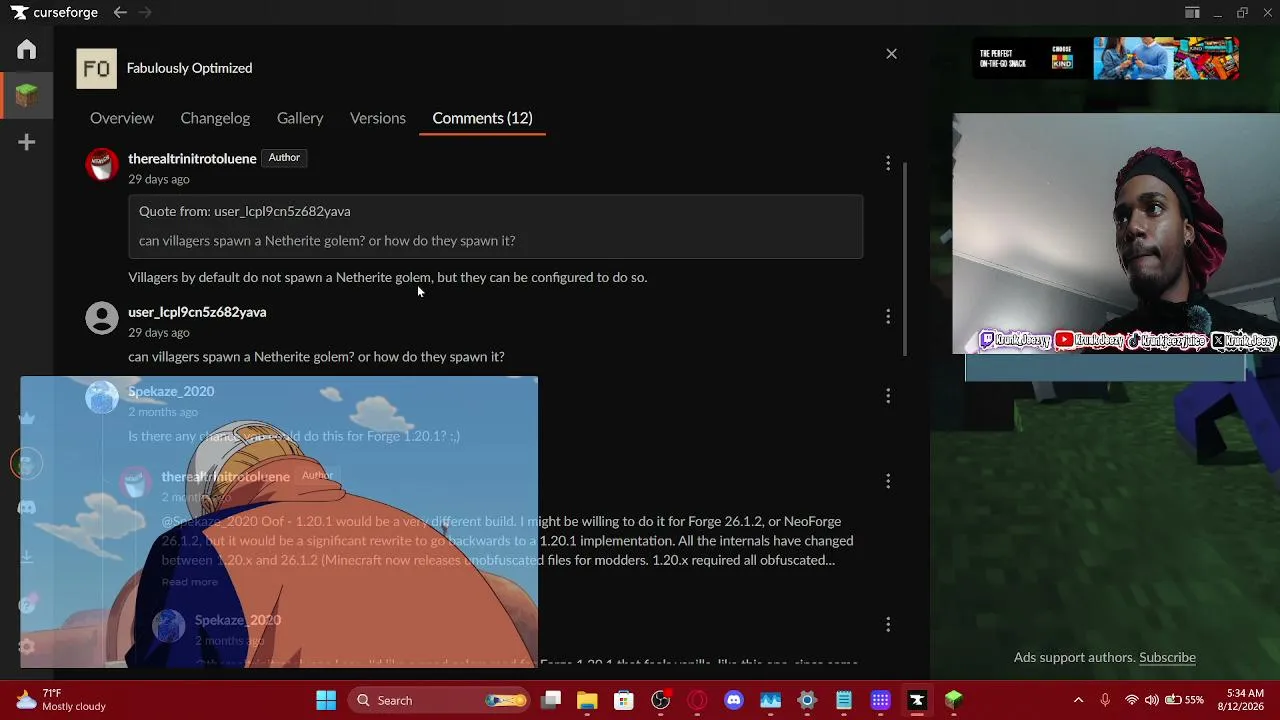Go back with the navigation arrow
This screenshot has height=720, width=1280.
click(x=120, y=13)
